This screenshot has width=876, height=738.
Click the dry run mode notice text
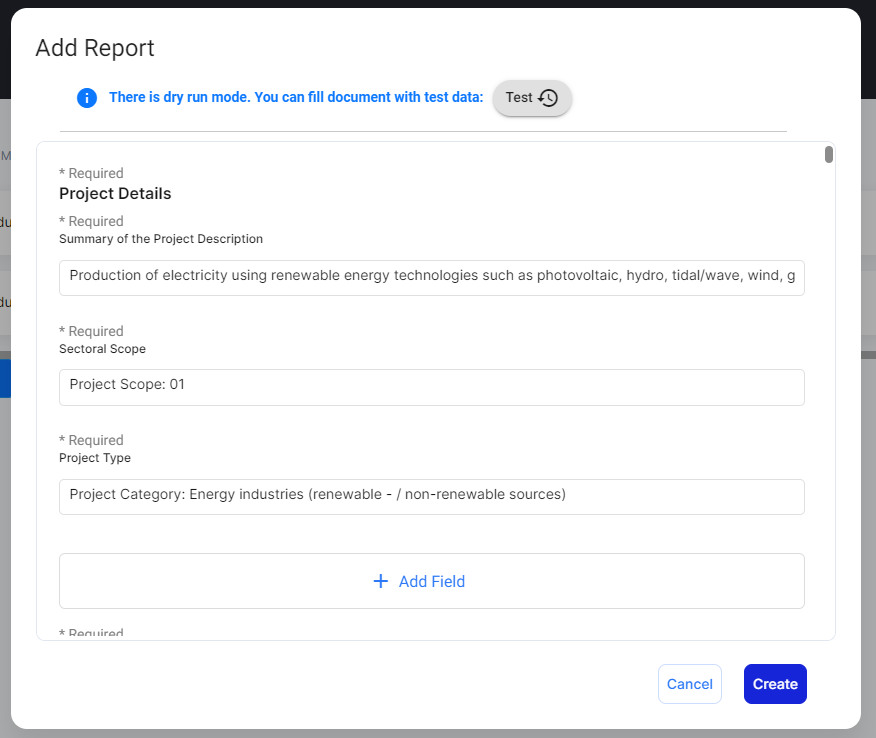[296, 98]
